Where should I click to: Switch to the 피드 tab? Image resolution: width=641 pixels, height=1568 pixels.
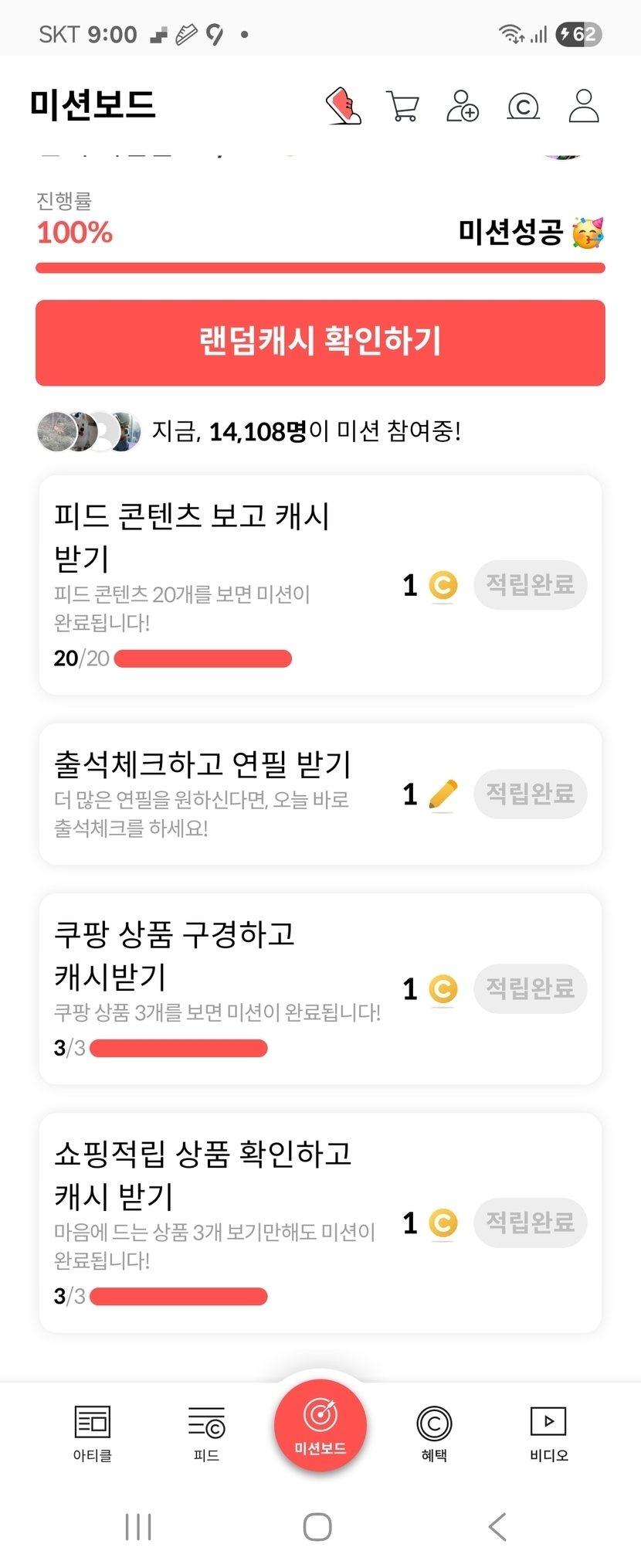pyautogui.click(x=206, y=1432)
